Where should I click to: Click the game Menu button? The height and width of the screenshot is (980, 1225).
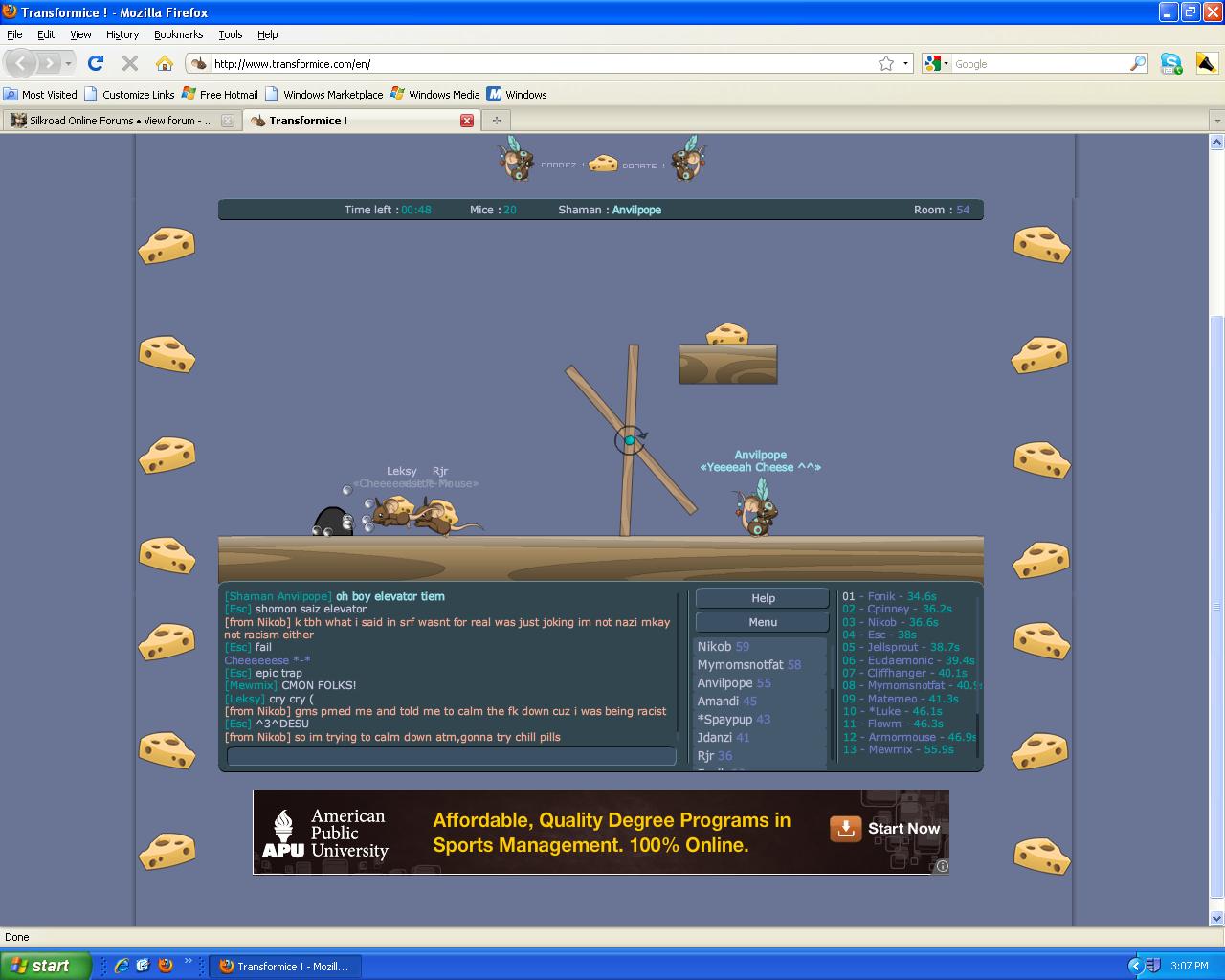[x=762, y=622]
